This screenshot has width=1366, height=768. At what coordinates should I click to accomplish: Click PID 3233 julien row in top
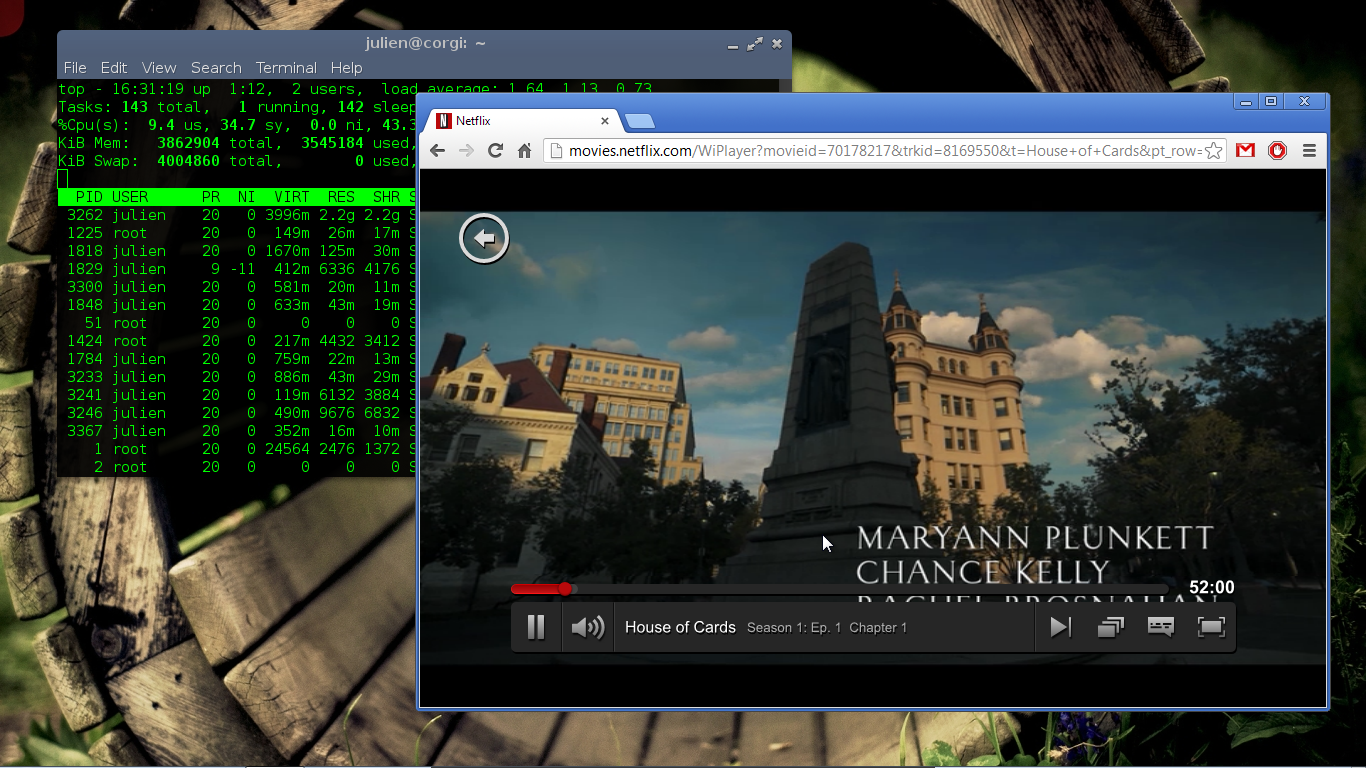[237, 377]
